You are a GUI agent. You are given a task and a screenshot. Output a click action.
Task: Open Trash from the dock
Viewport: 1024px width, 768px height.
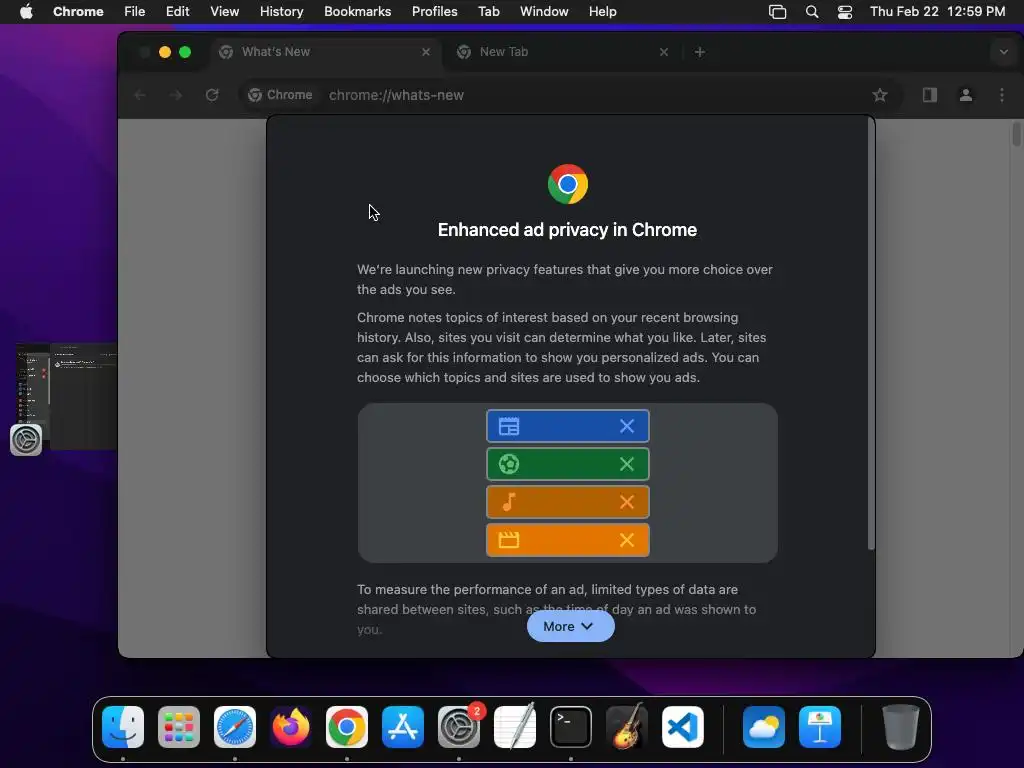(x=901, y=727)
